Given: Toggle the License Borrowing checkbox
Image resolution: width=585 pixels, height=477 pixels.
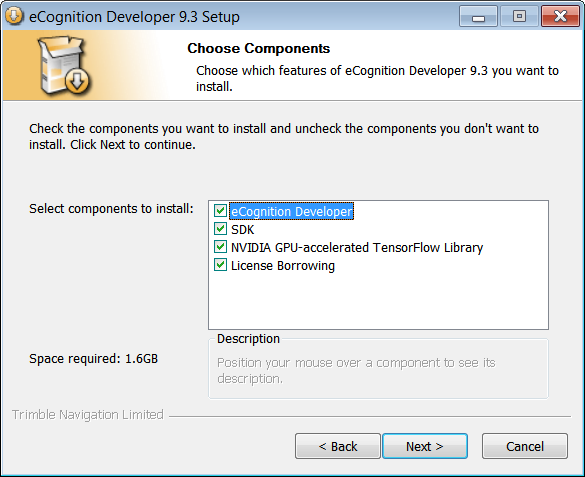Looking at the screenshot, I should (220, 265).
